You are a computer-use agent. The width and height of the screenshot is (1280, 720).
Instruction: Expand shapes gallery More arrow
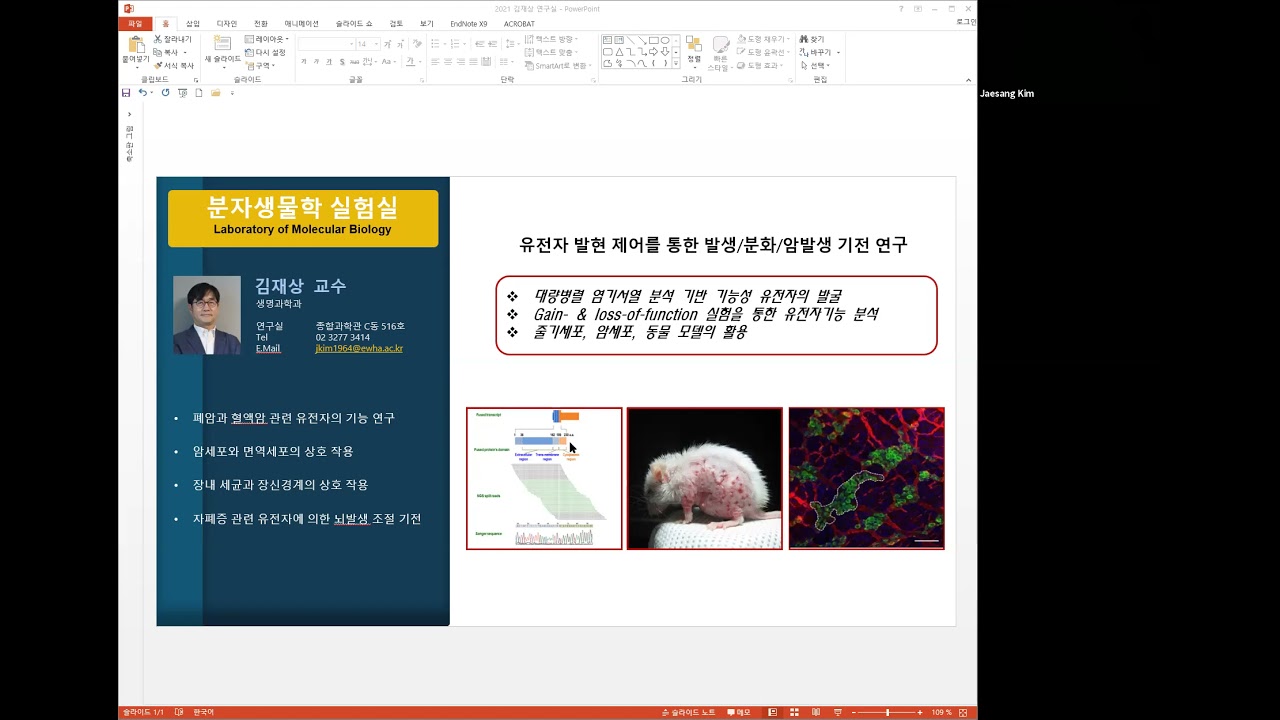click(x=676, y=63)
